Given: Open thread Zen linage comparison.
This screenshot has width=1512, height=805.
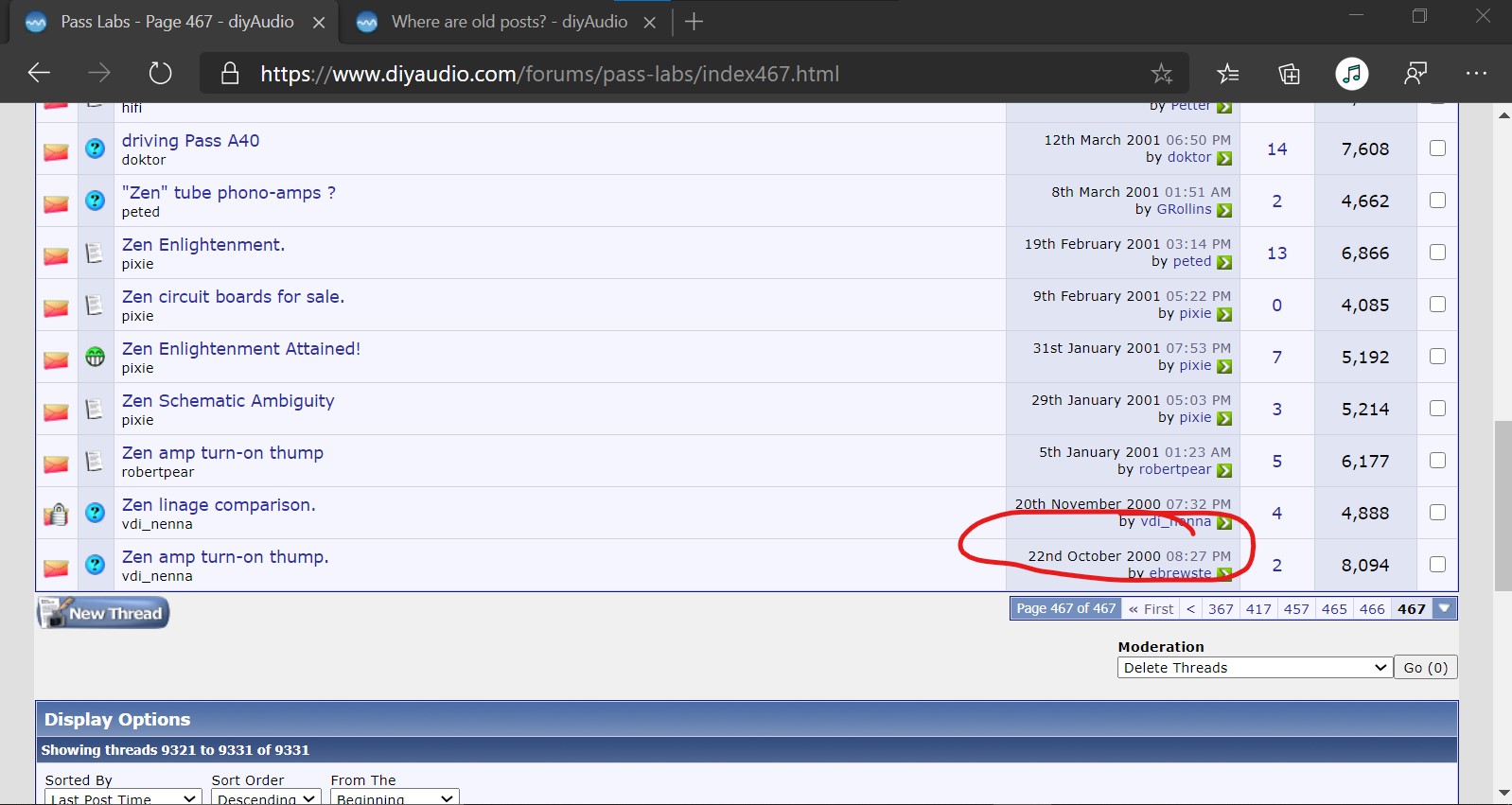Looking at the screenshot, I should click(219, 504).
